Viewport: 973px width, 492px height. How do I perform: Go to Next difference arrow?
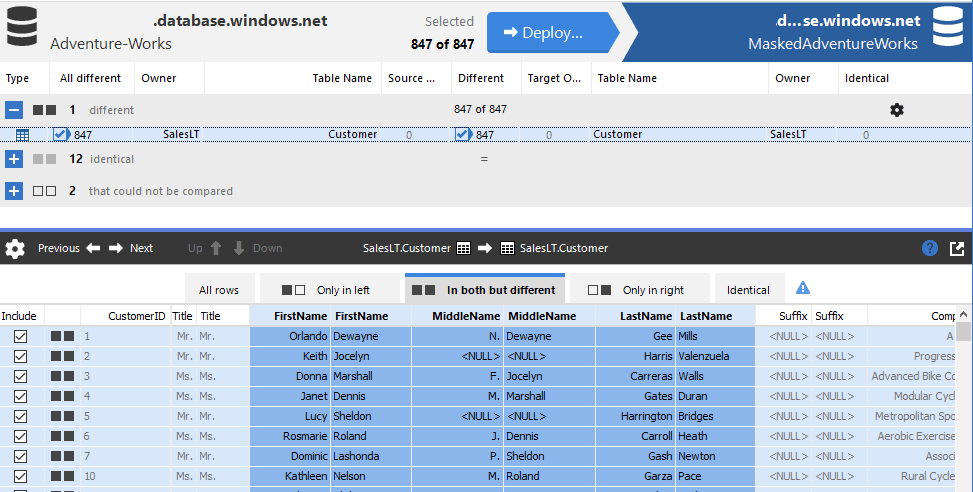pos(116,248)
